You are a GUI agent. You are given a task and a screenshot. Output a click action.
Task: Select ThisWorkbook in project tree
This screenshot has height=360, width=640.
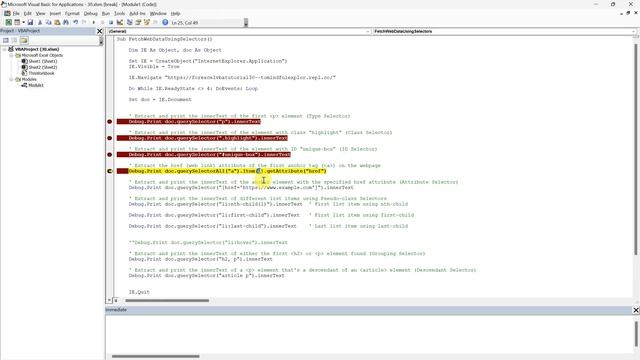pos(41,73)
